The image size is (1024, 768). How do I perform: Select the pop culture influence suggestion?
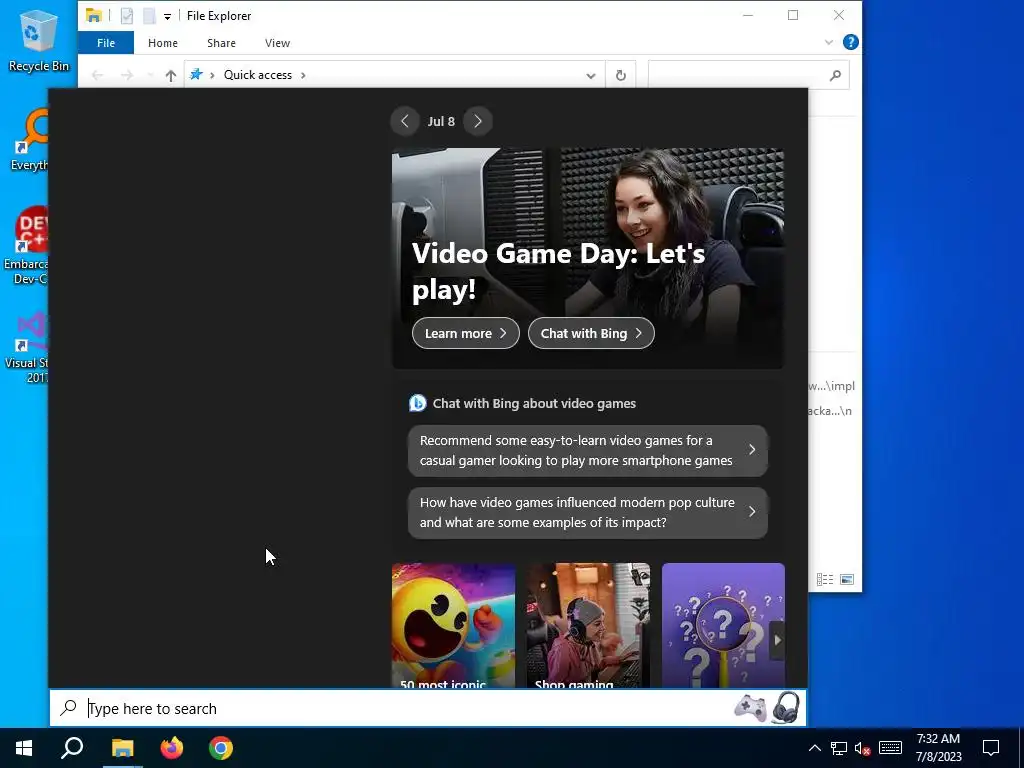pyautogui.click(x=588, y=513)
